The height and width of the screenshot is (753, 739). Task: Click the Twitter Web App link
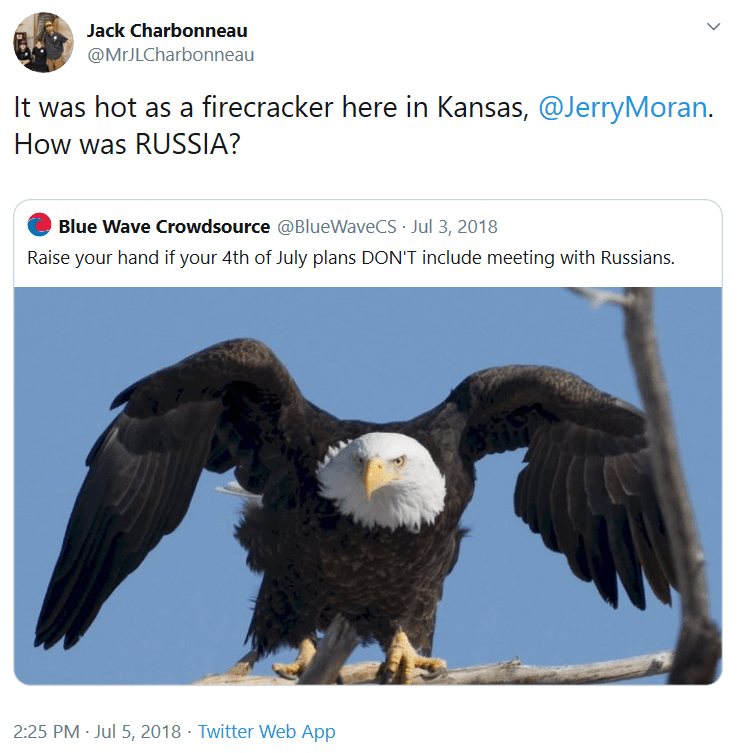267,731
